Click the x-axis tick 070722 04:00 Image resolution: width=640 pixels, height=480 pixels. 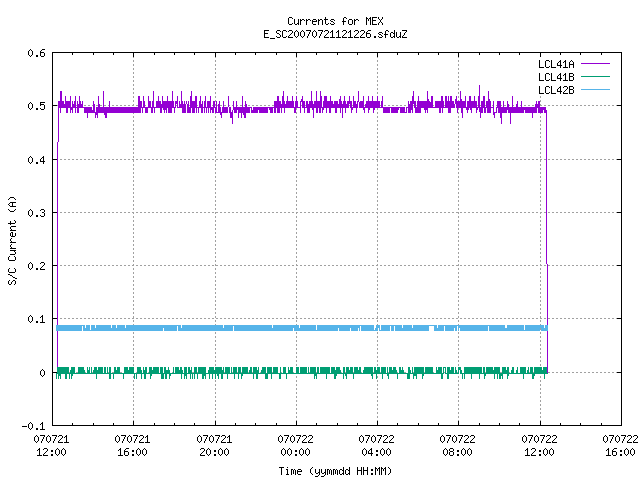coord(376,445)
